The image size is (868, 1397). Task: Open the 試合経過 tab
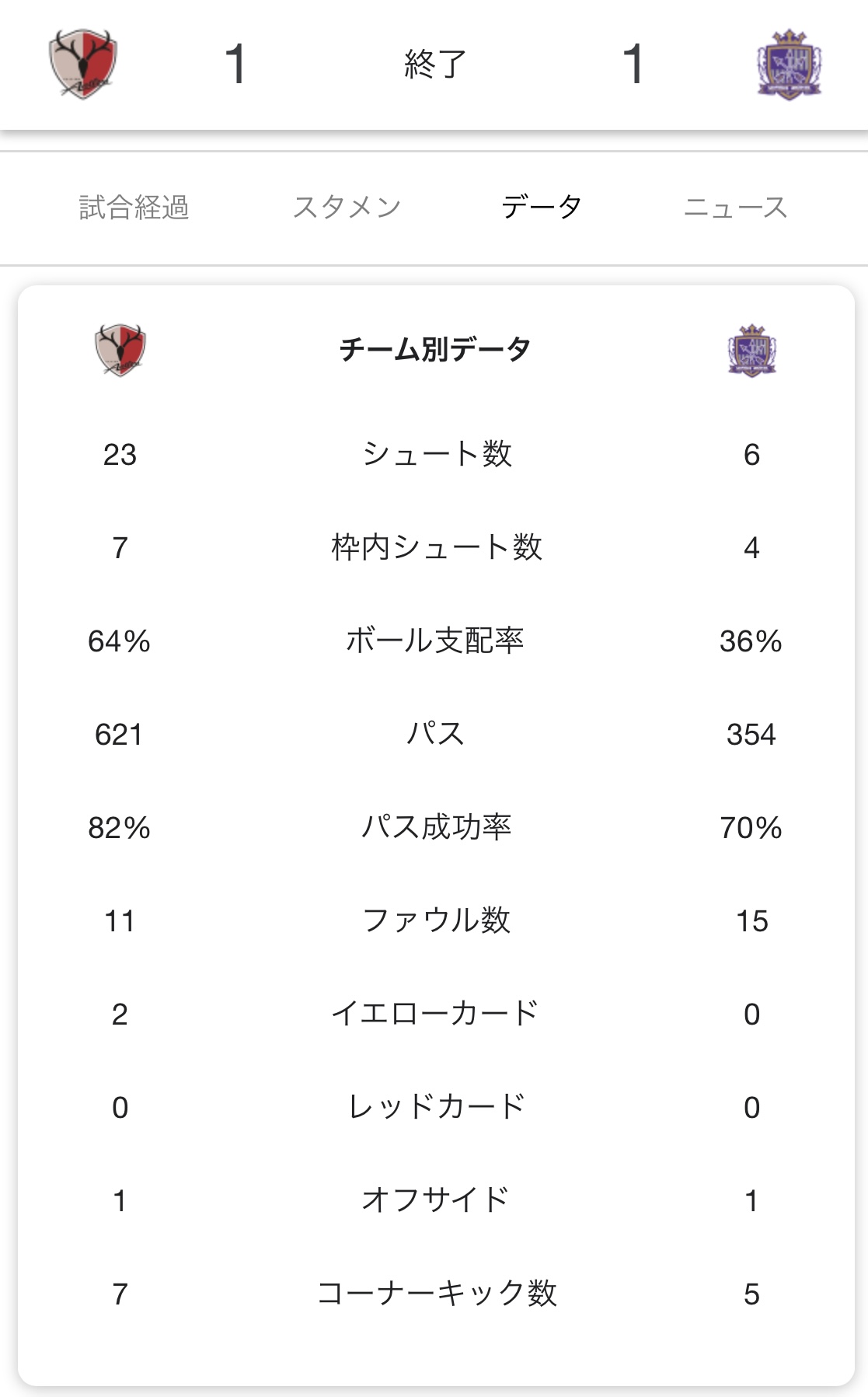click(x=134, y=208)
